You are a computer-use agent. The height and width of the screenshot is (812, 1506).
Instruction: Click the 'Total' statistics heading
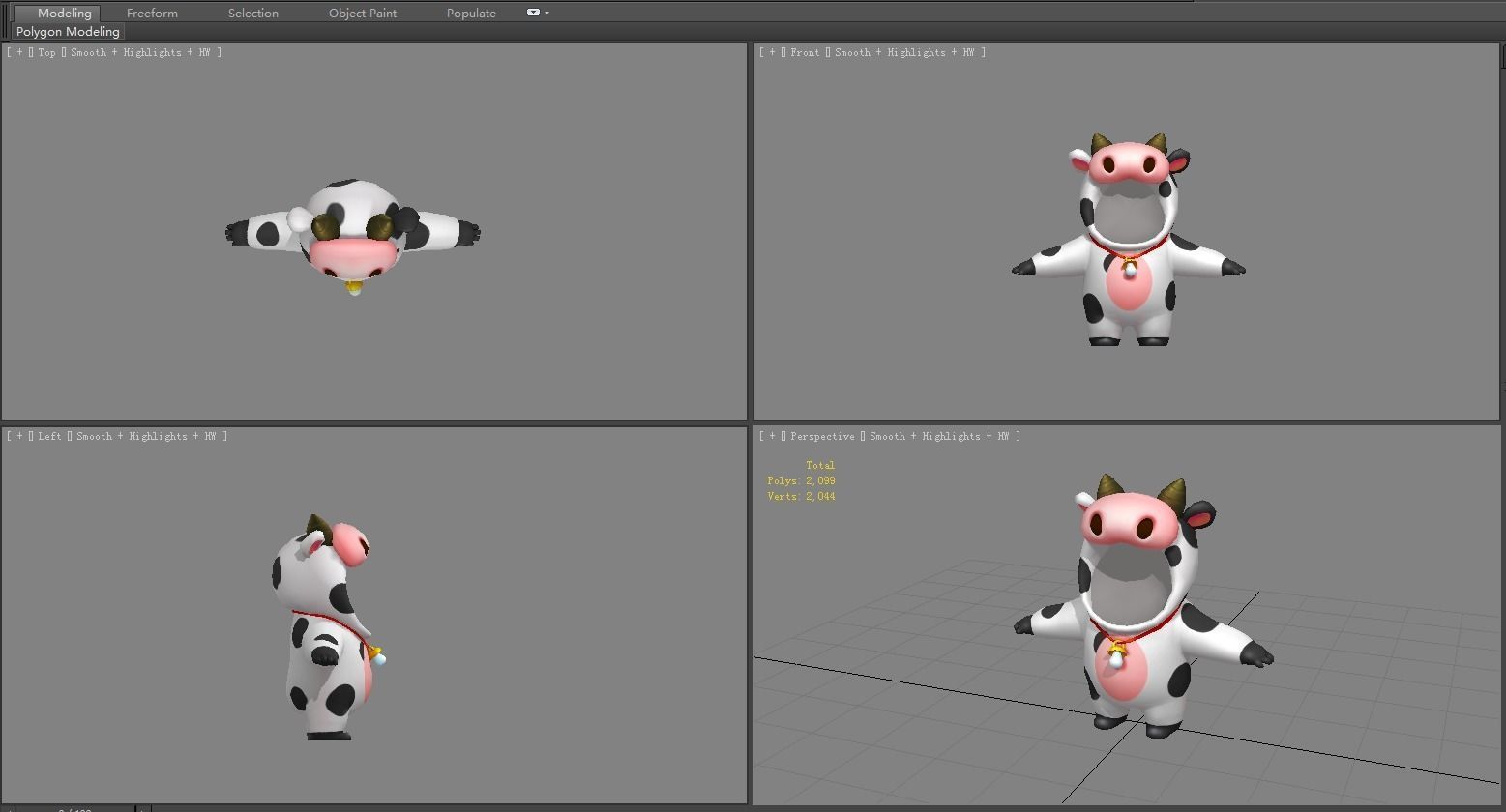pos(820,465)
